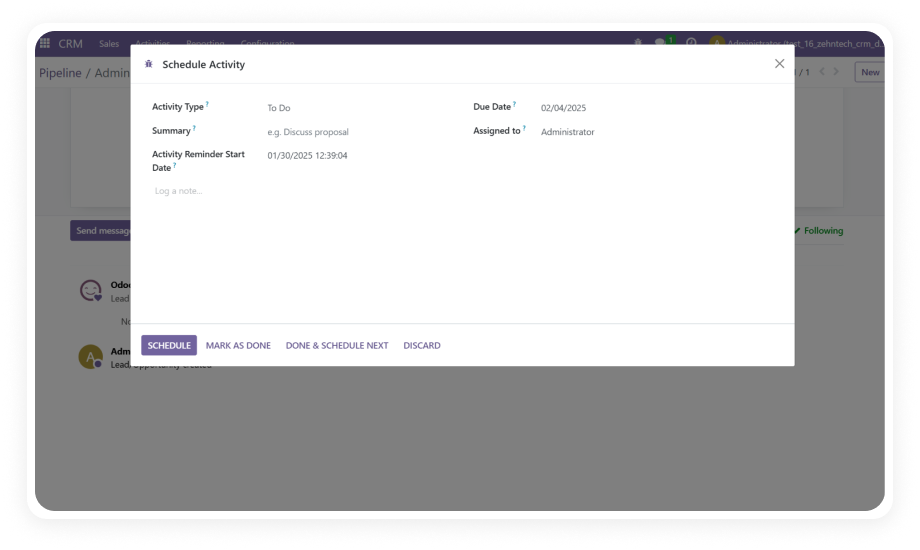This screenshot has width=920, height=550.
Task: Discard the scheduled activity
Action: 422,345
